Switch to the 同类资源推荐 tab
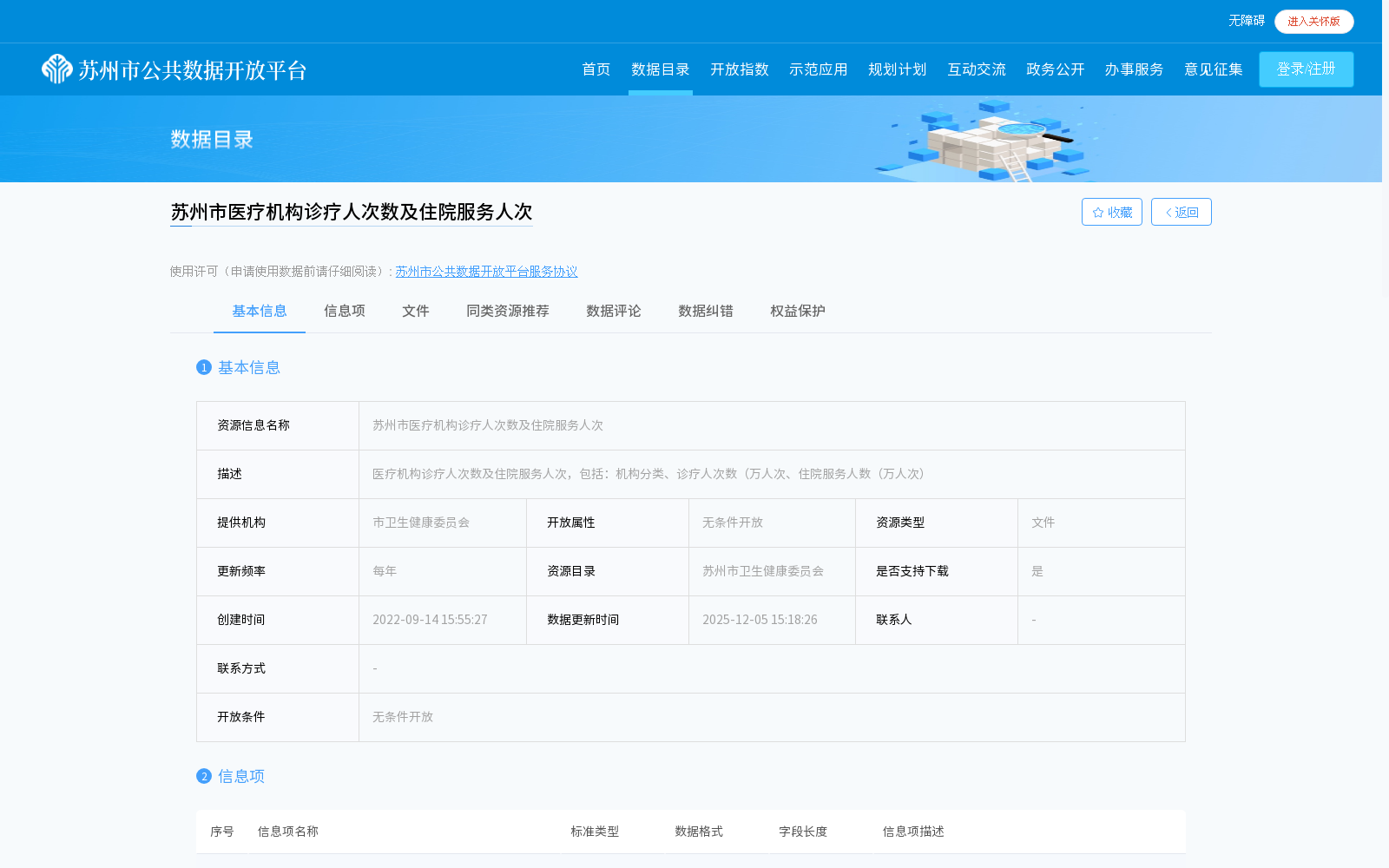1389x868 pixels. tap(507, 311)
